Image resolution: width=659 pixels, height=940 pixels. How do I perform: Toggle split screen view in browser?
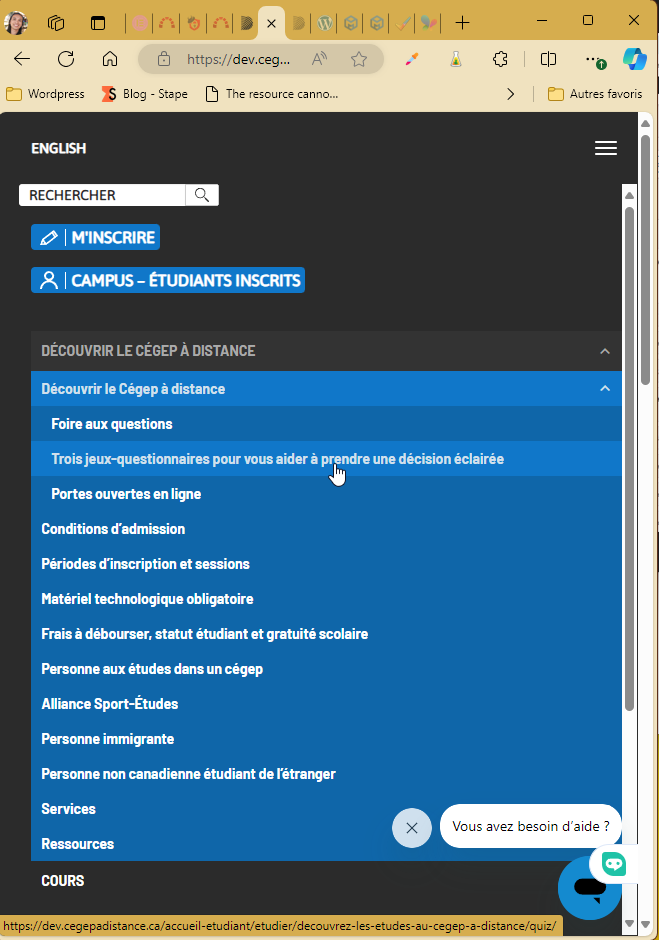(548, 59)
